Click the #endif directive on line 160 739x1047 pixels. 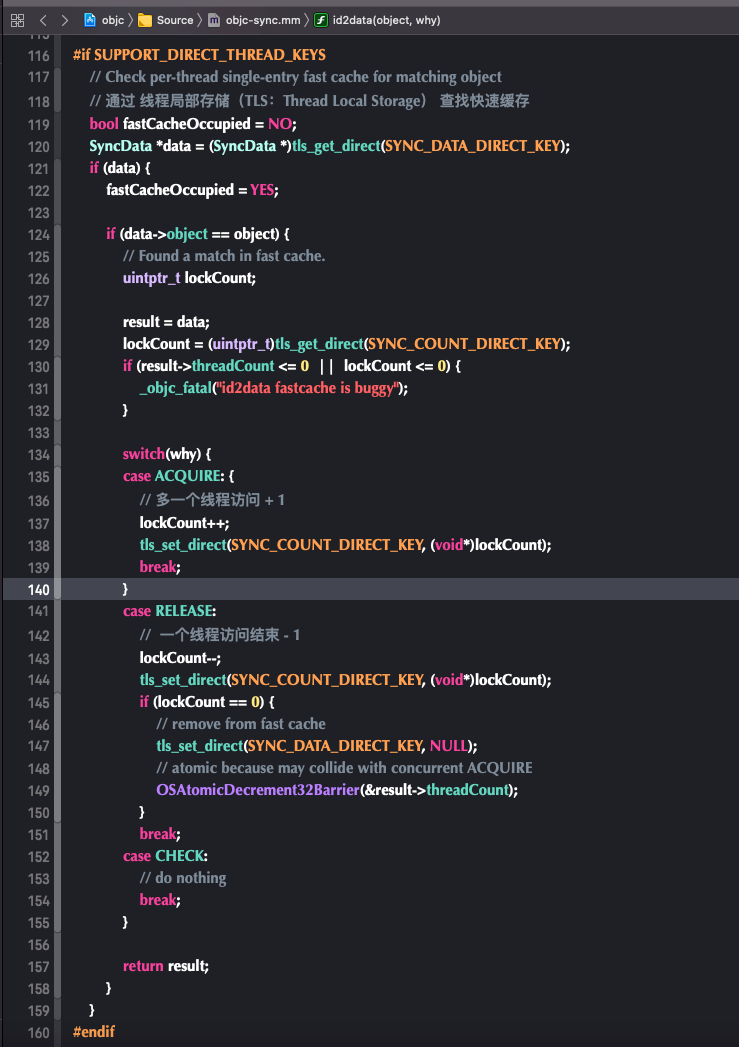[94, 1032]
